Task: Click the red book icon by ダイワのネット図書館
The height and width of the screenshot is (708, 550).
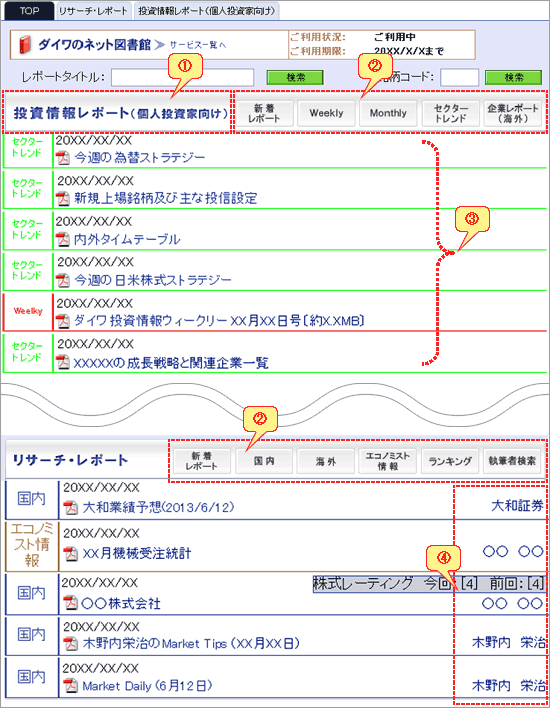Action: pos(25,45)
